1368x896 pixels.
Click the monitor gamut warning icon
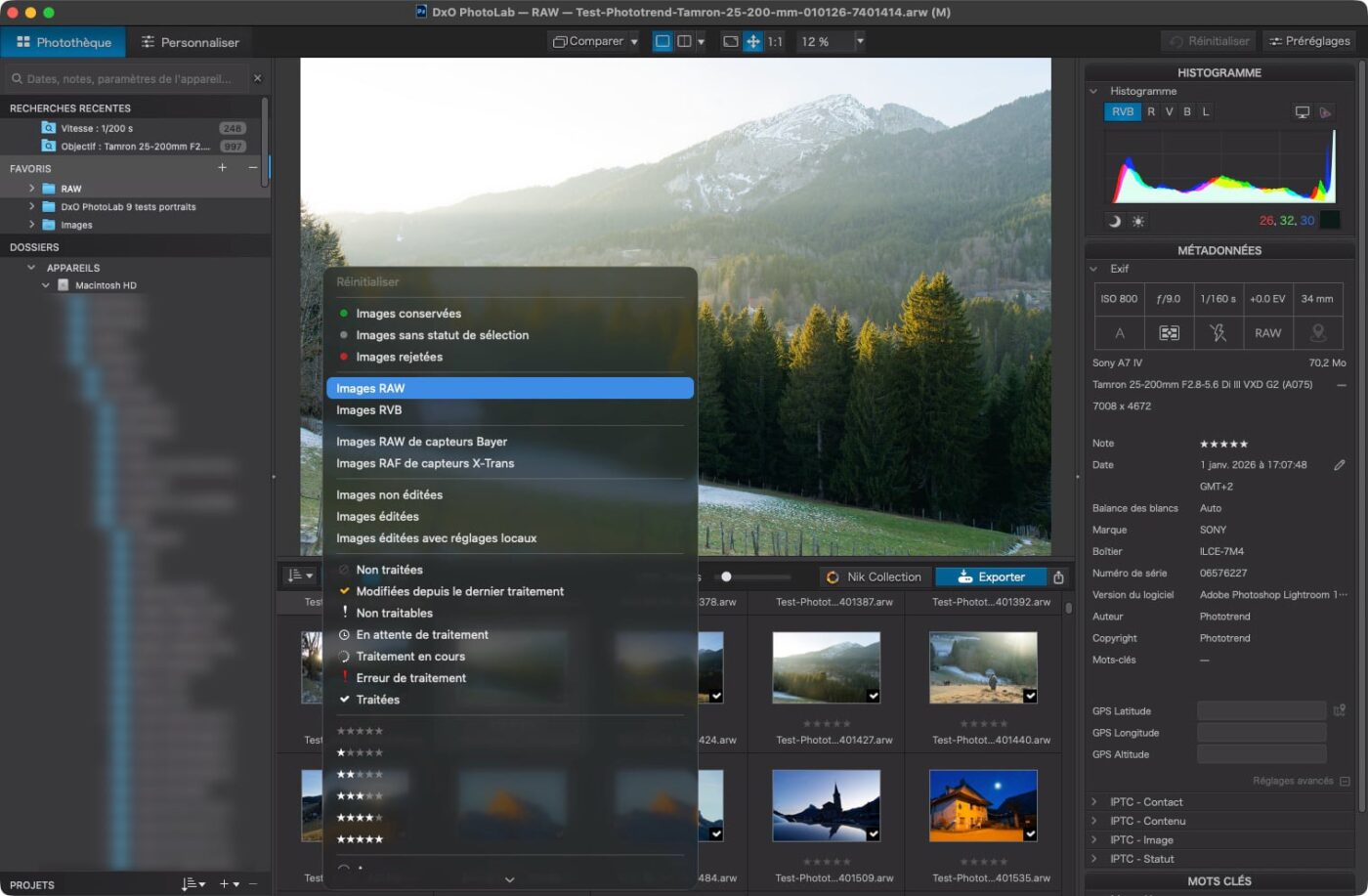coord(1302,112)
